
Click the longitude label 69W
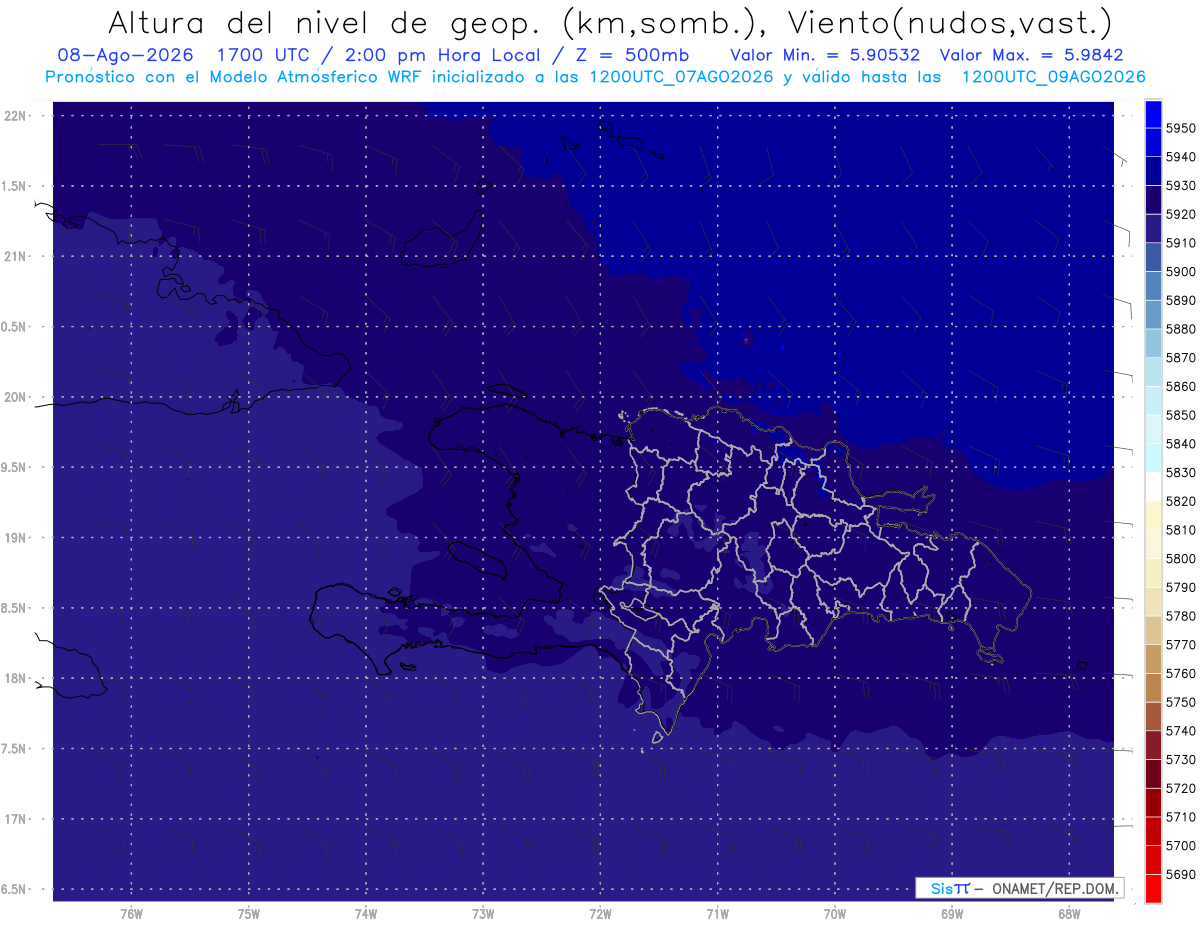click(952, 914)
